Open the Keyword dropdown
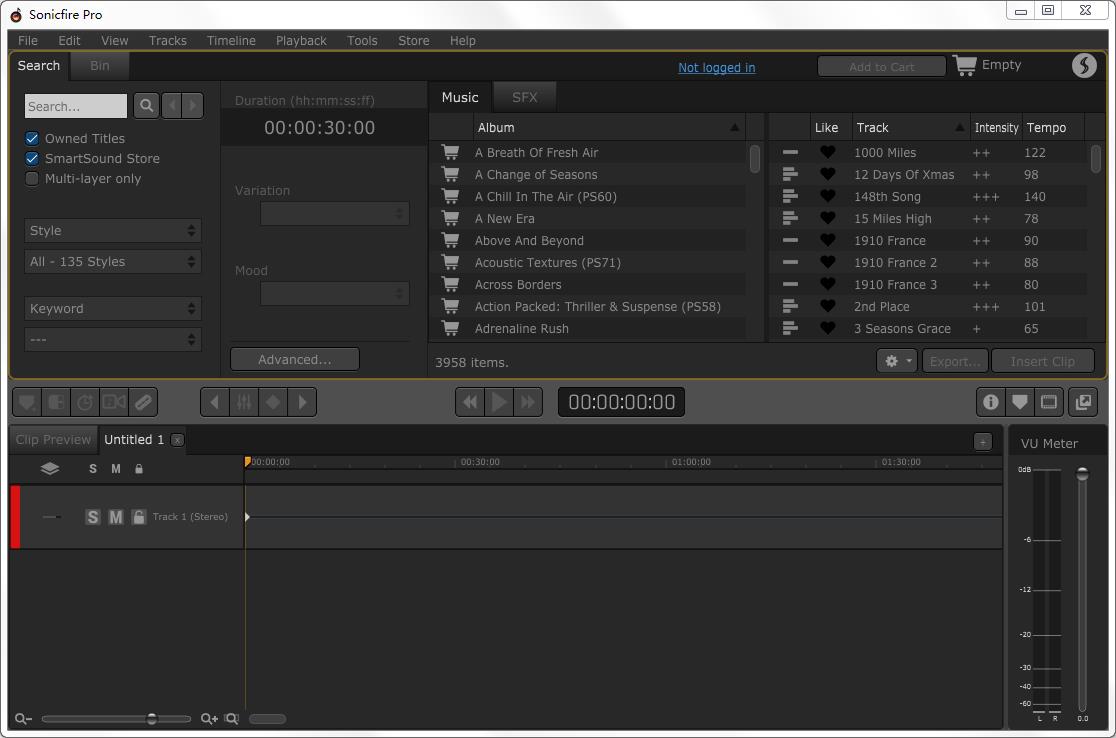This screenshot has height=738, width=1116. click(x=112, y=309)
